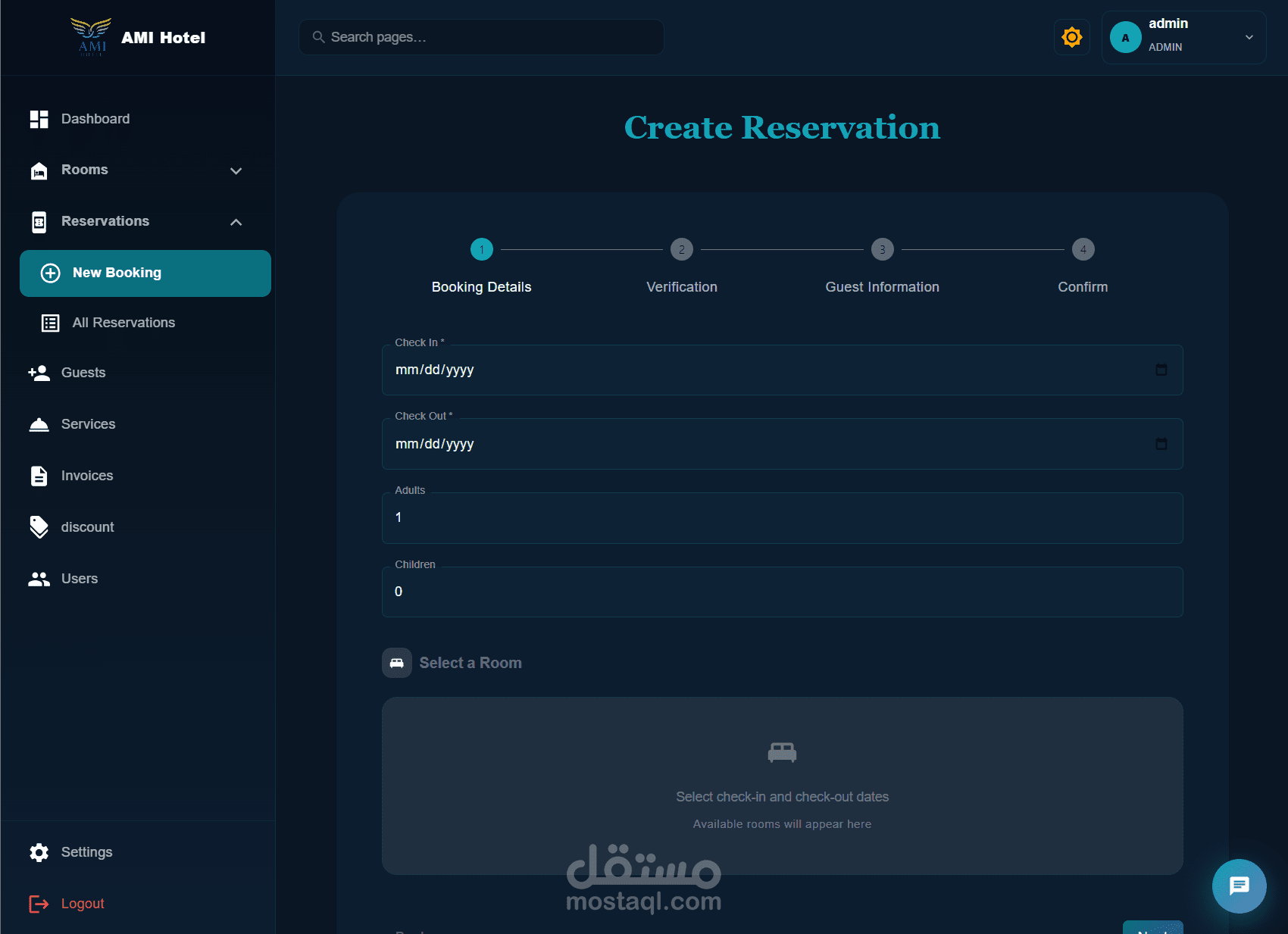The image size is (1288, 934).
Task: Click the Adults number field
Action: point(783,518)
